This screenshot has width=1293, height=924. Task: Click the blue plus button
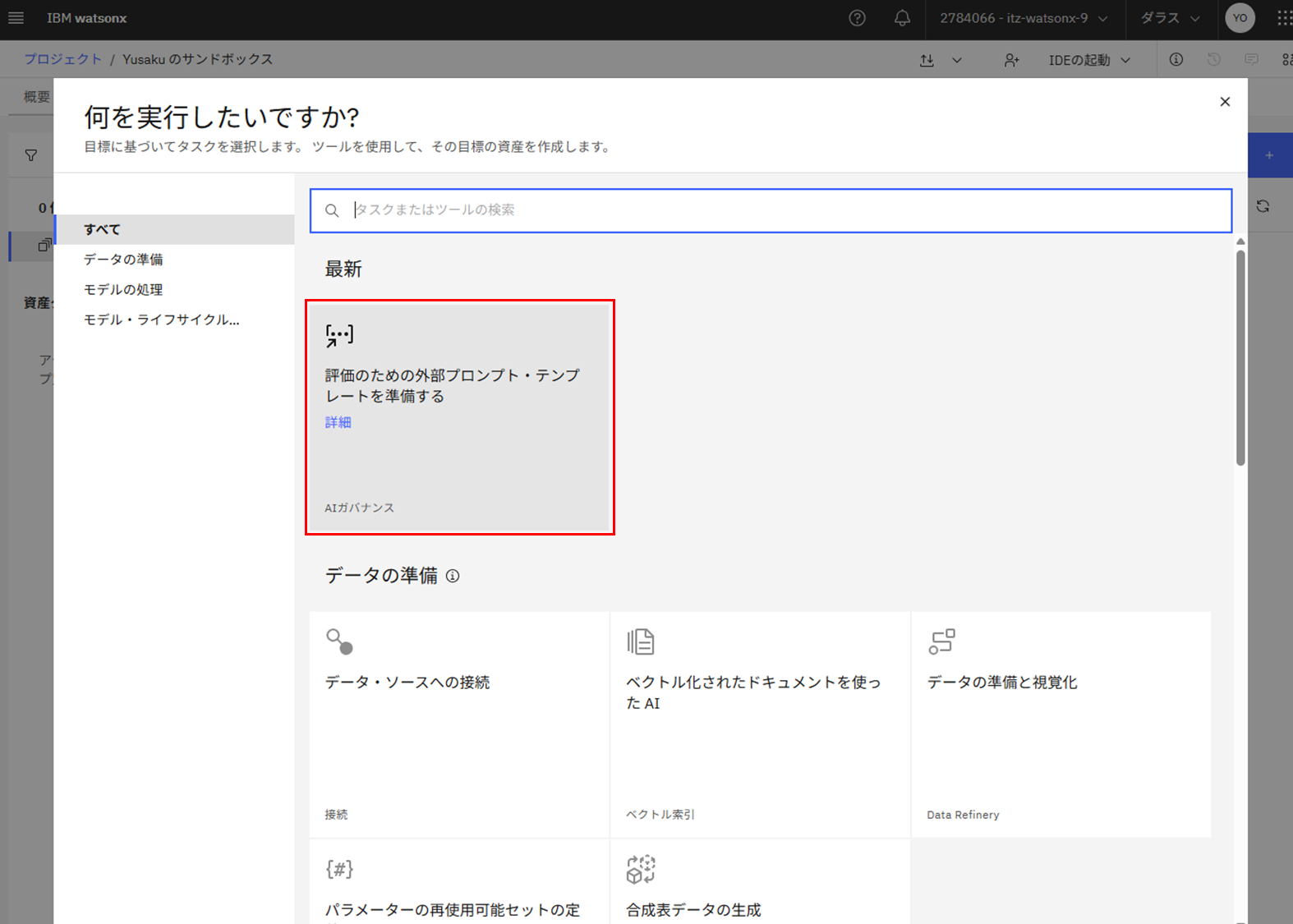1270,155
